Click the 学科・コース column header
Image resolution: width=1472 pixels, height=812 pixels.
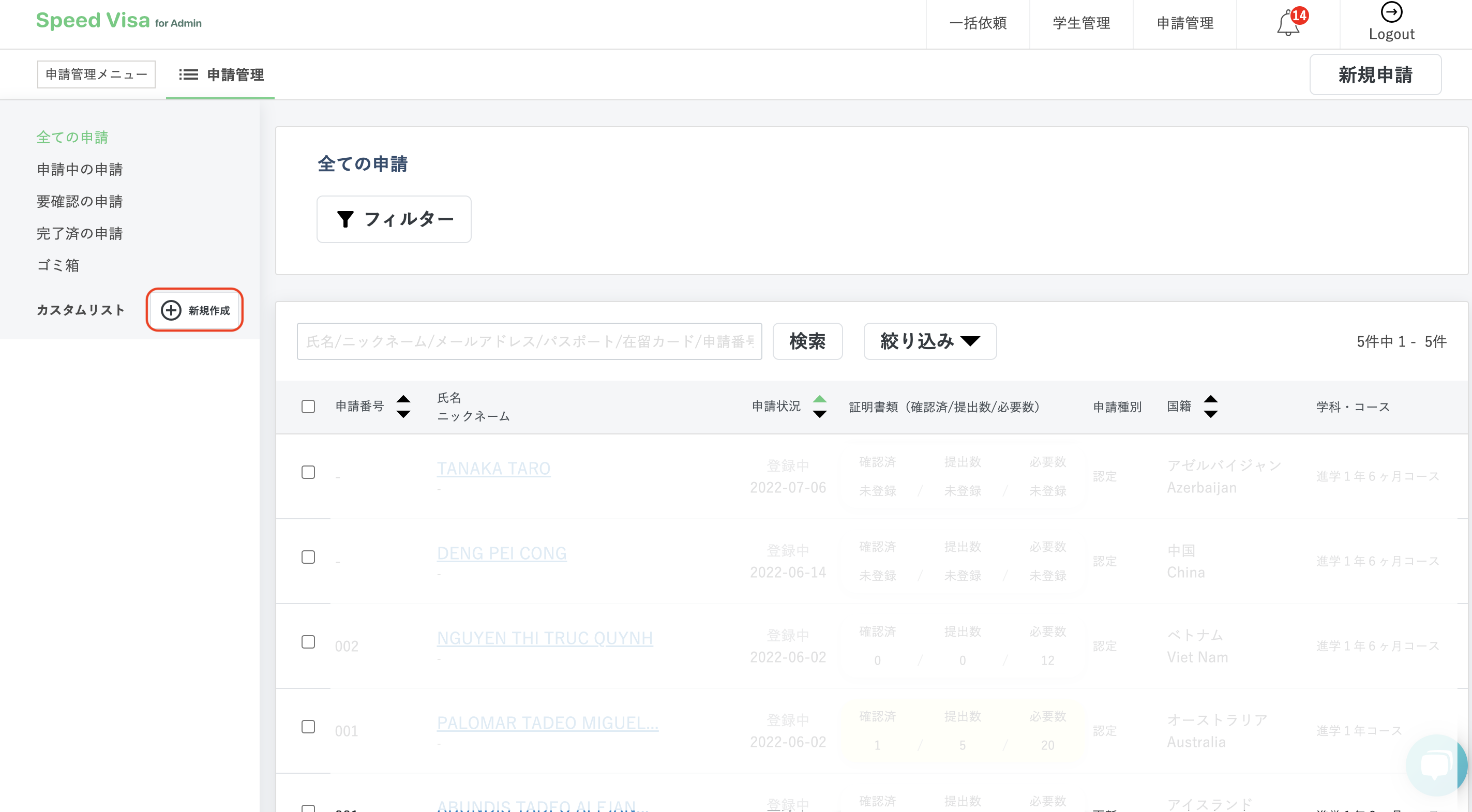1353,407
